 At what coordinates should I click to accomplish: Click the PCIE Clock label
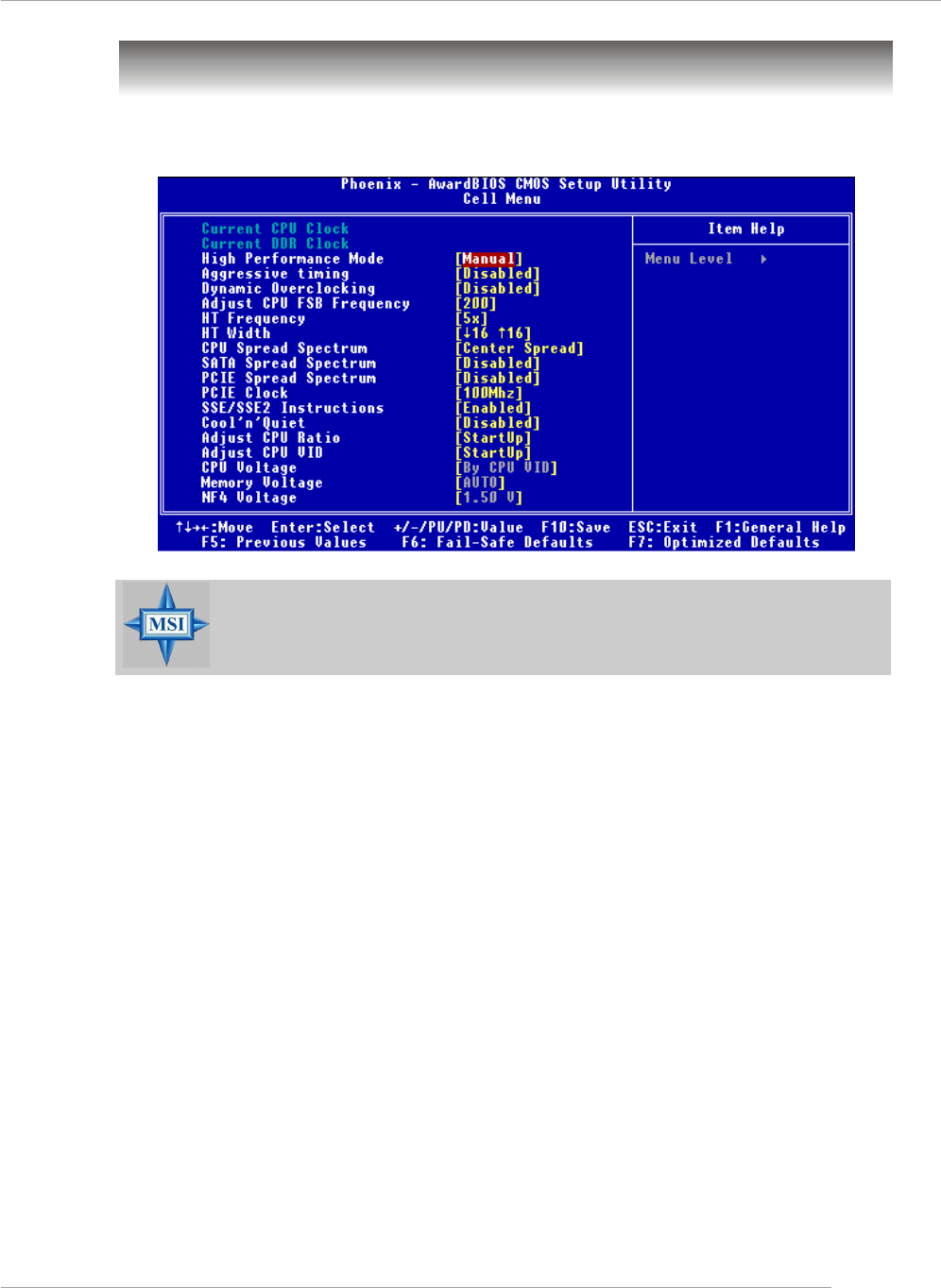pos(245,394)
